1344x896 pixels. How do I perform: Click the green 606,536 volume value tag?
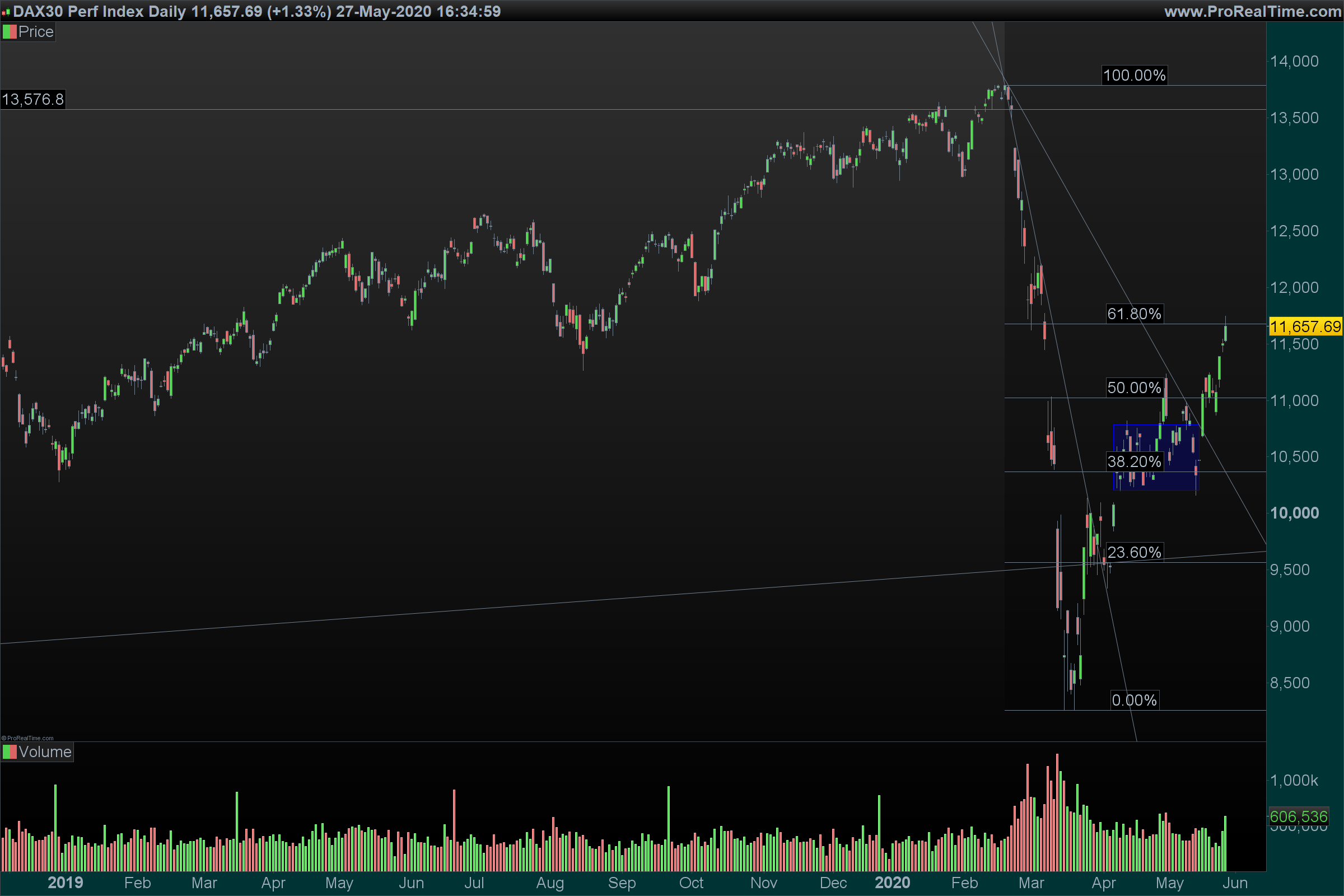[1298, 816]
